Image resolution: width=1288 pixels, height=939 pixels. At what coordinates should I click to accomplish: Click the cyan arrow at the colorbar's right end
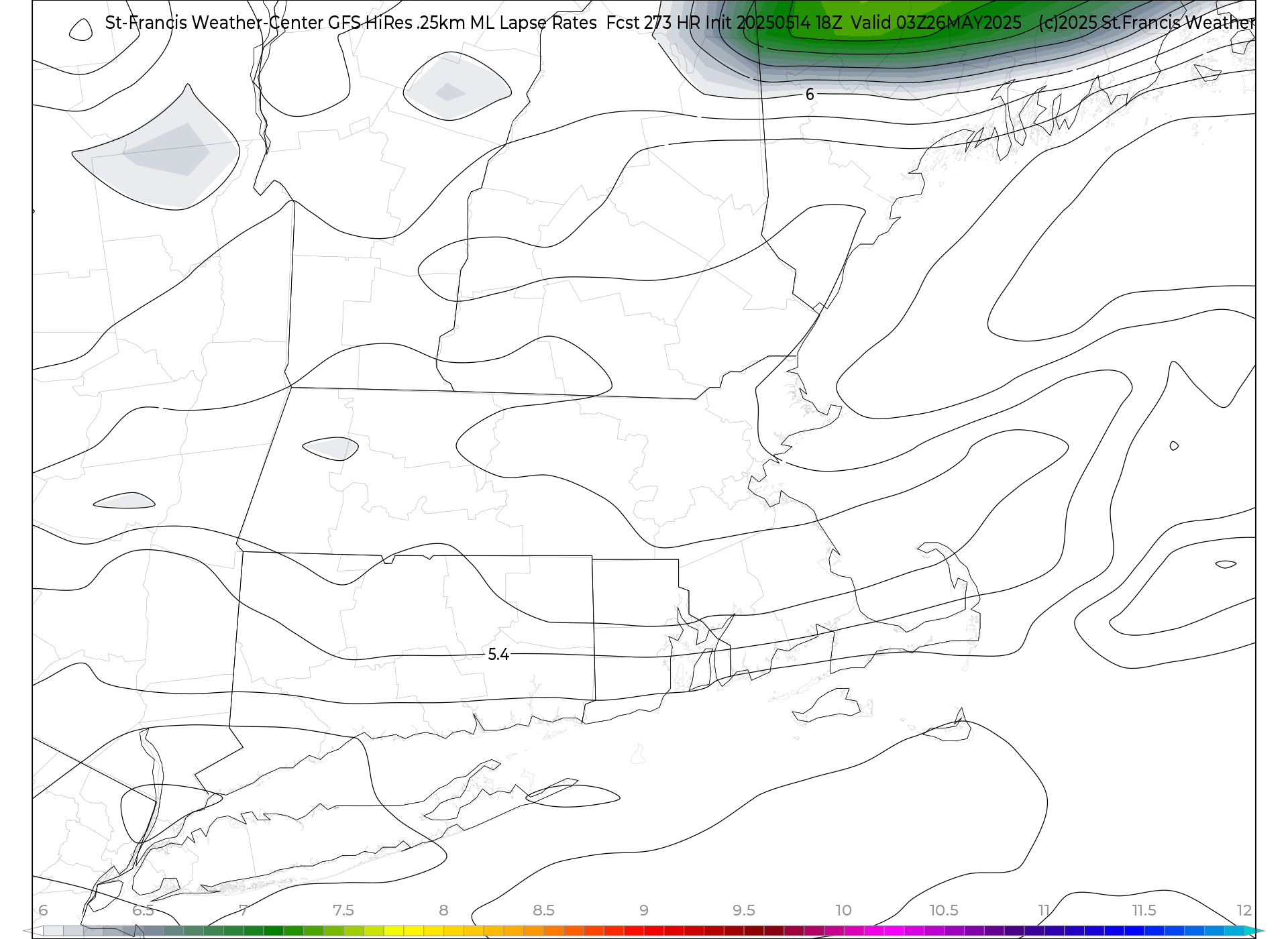pyautogui.click(x=1254, y=931)
